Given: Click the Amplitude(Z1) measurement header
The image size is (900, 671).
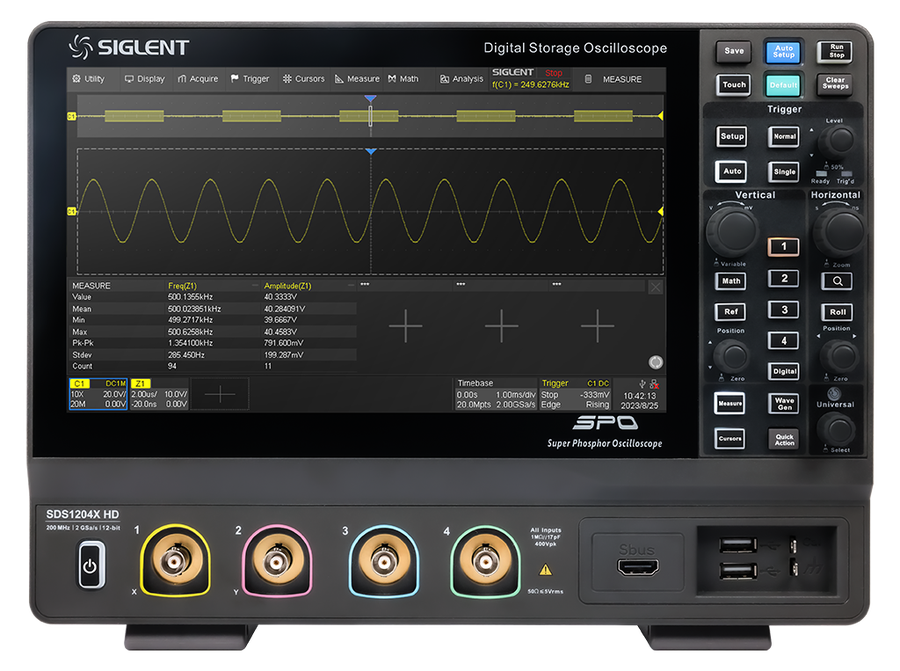Looking at the screenshot, I should [288, 286].
